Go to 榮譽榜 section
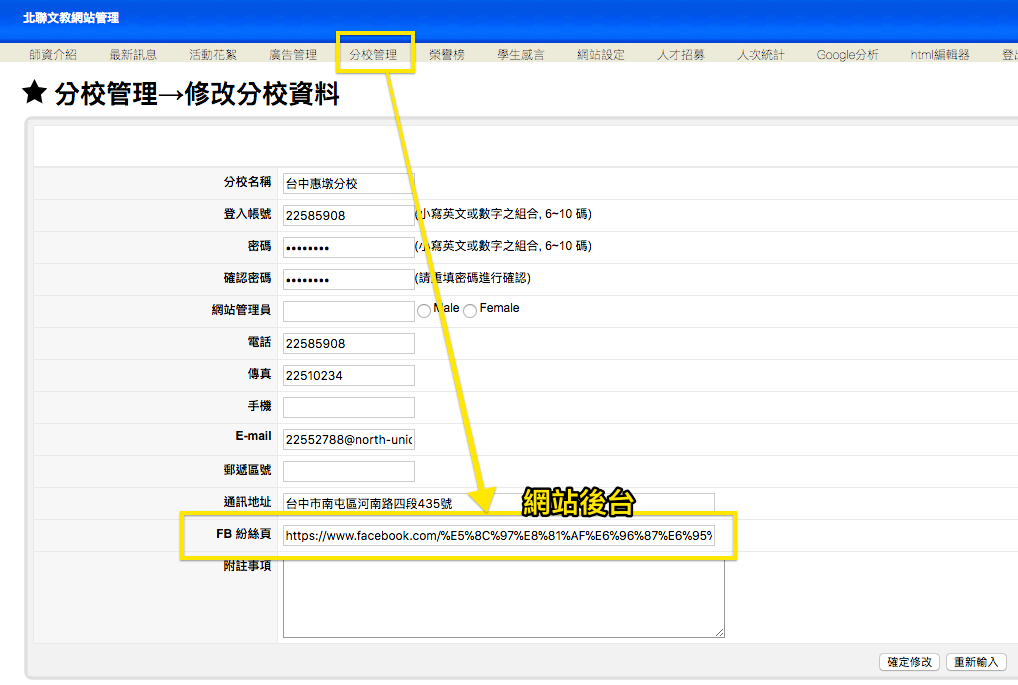 point(446,55)
